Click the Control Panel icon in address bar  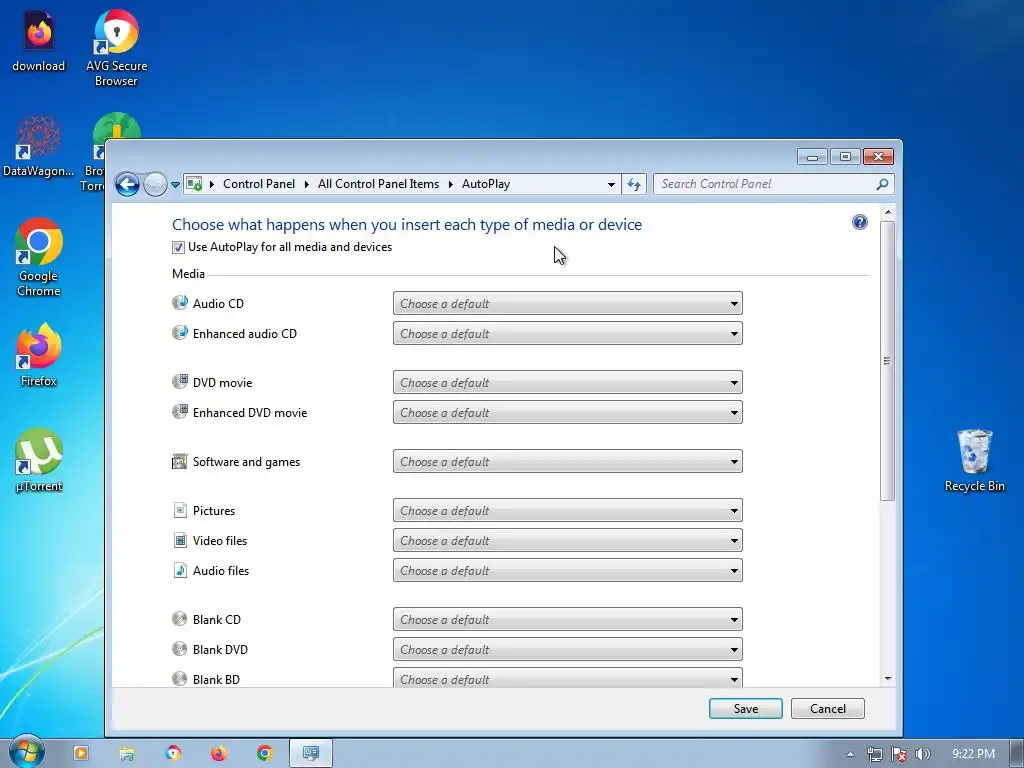coord(195,184)
